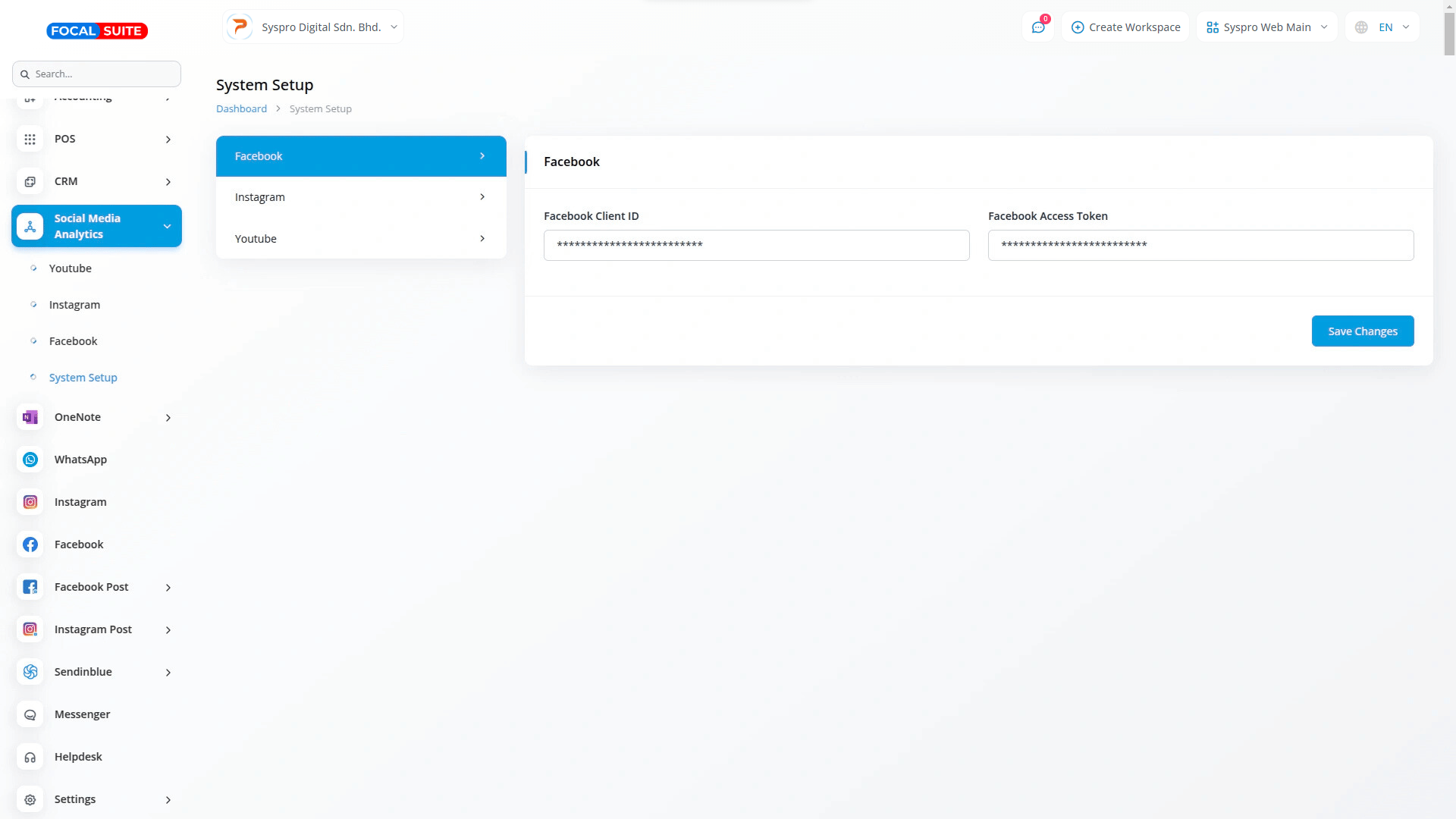Click the Sendinblue sidebar icon

pyautogui.click(x=30, y=672)
